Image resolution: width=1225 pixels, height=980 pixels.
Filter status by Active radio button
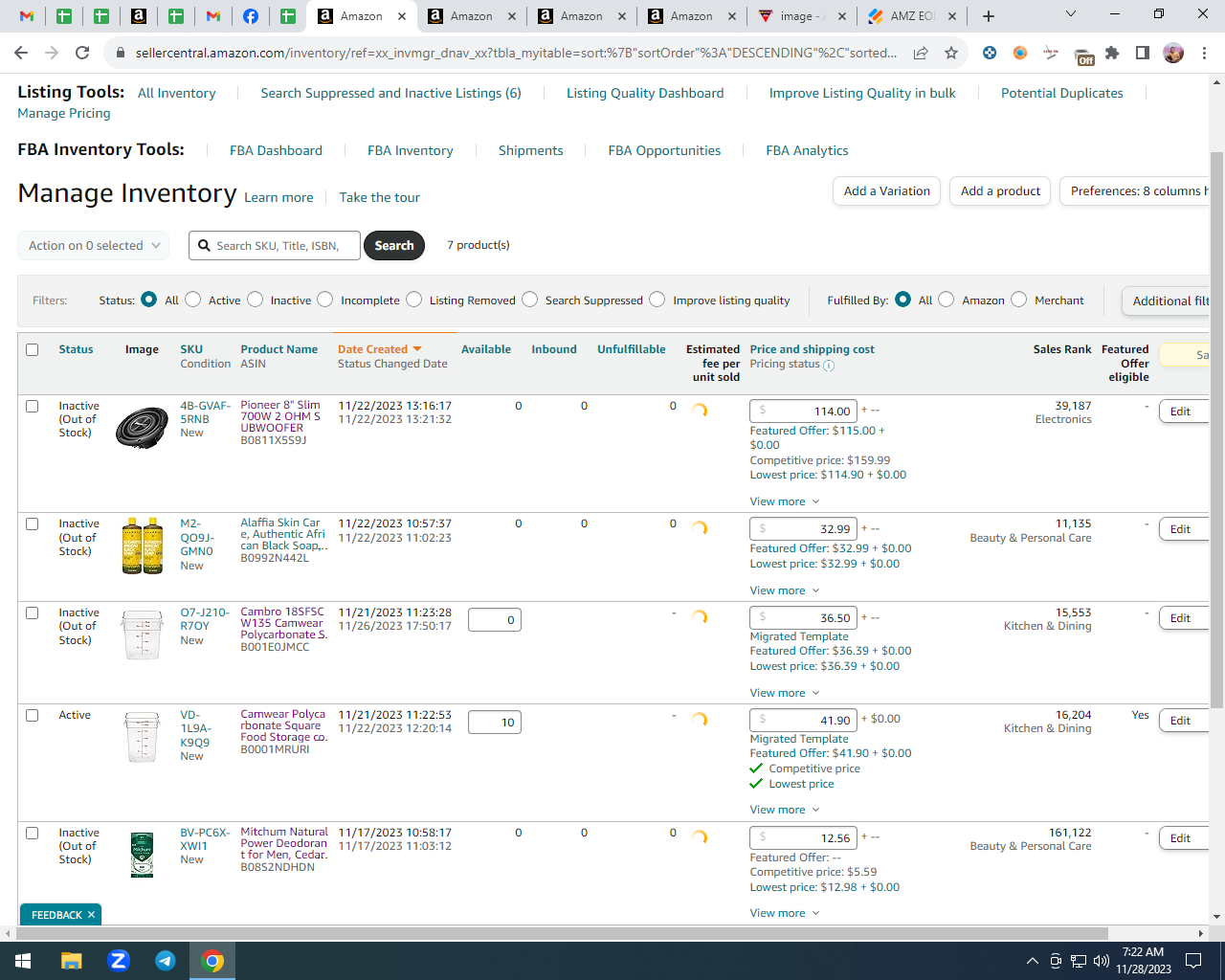[193, 300]
